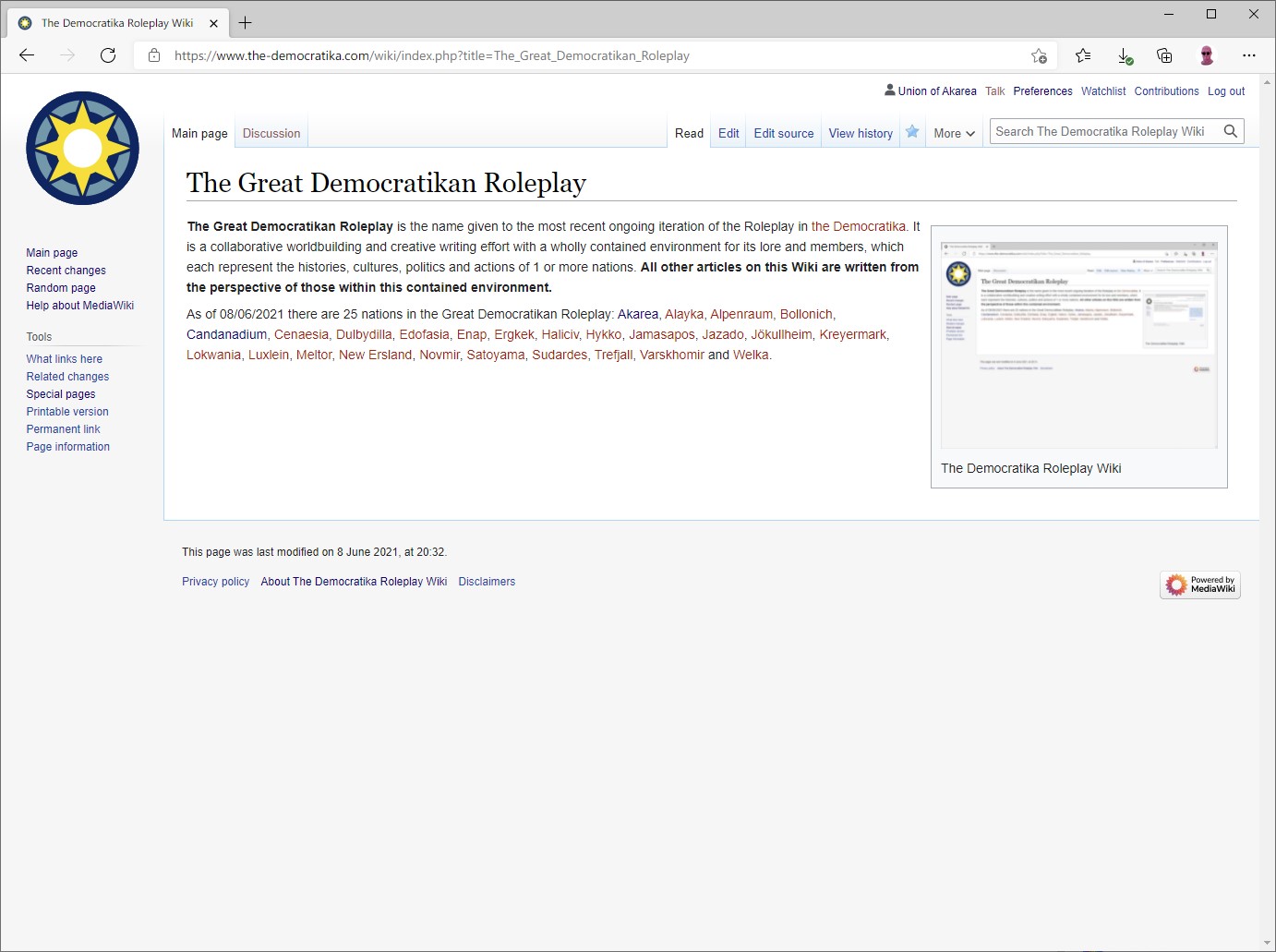The width and height of the screenshot is (1276, 952).
Task: Focus the wiki search input field
Action: click(x=1103, y=131)
